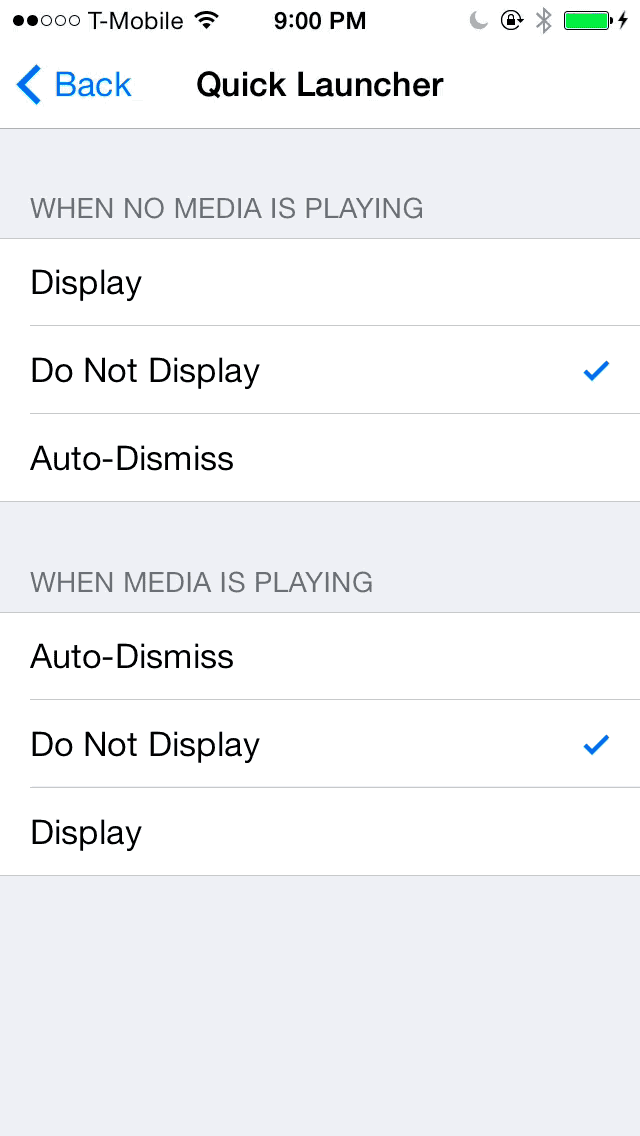Screen dimensions: 640x1136
Task: Tap the charging bolt icon
Action: coord(623,20)
